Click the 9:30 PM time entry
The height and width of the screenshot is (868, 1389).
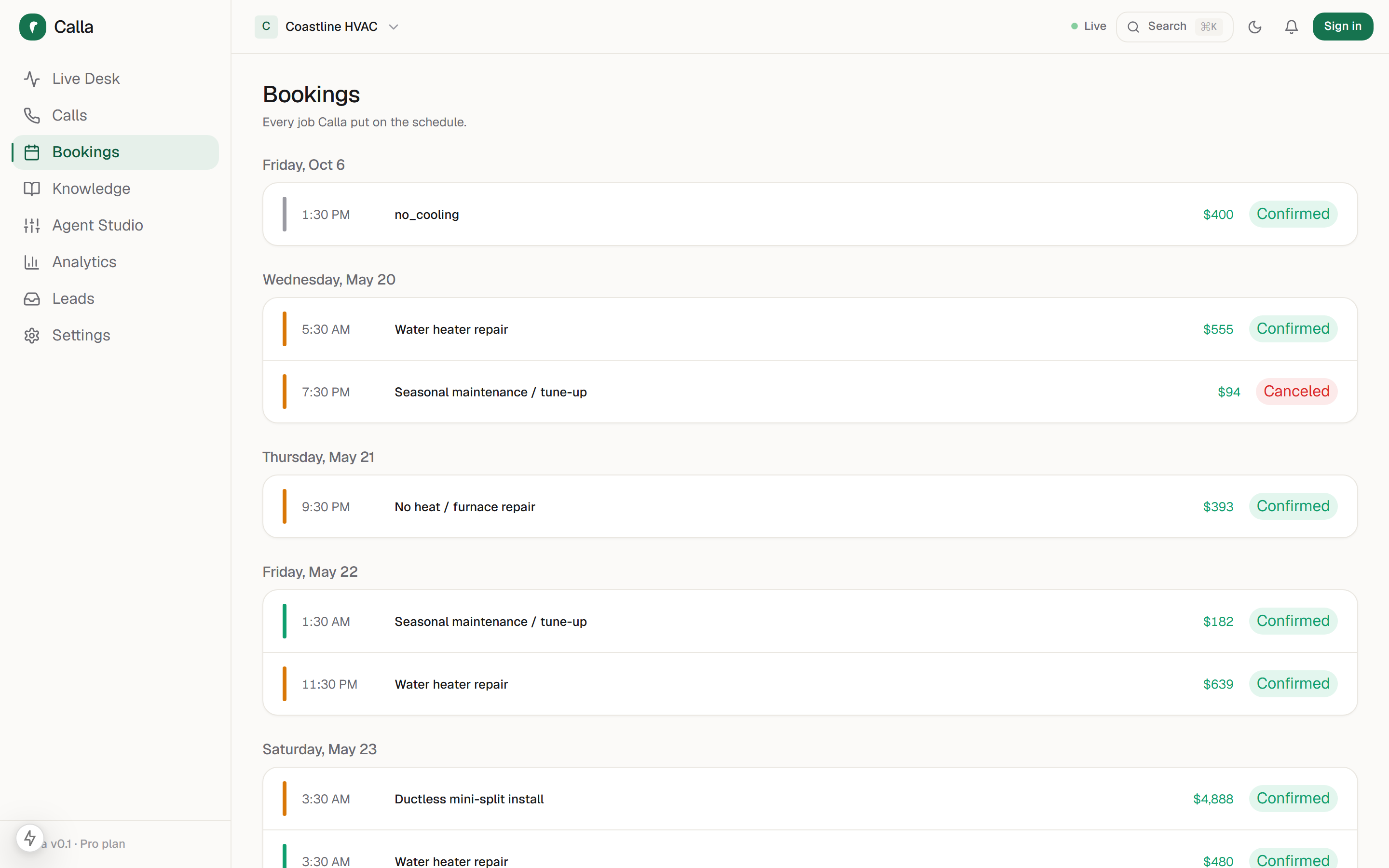[326, 507]
